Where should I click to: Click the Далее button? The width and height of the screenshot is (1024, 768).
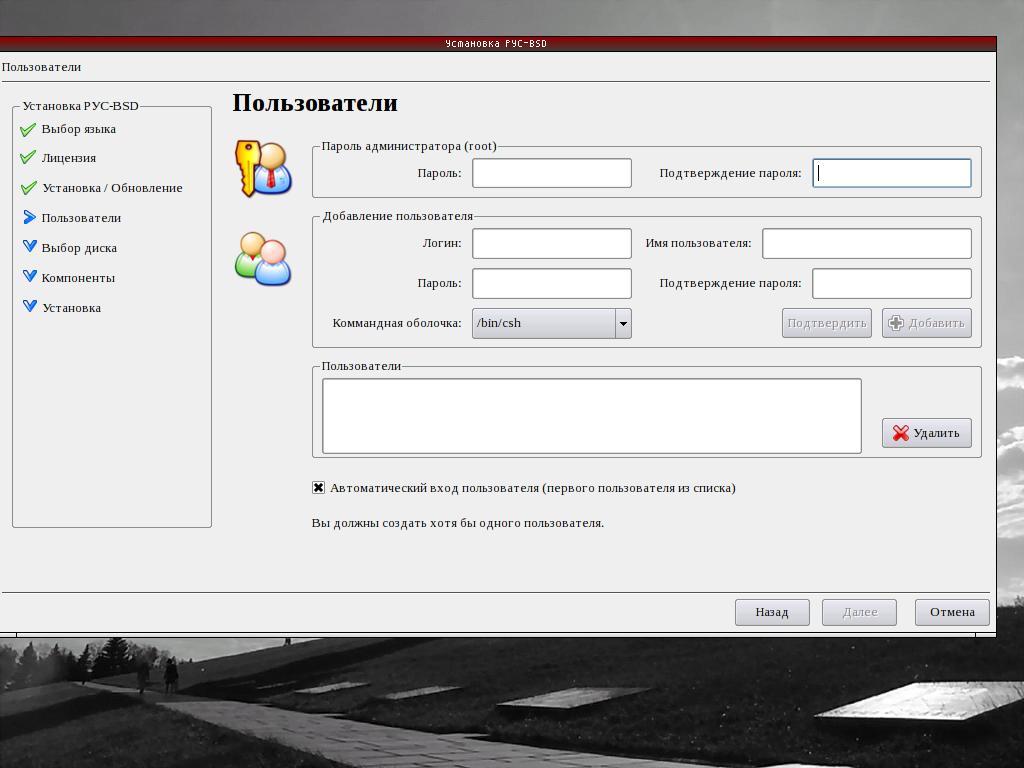pyautogui.click(x=859, y=612)
